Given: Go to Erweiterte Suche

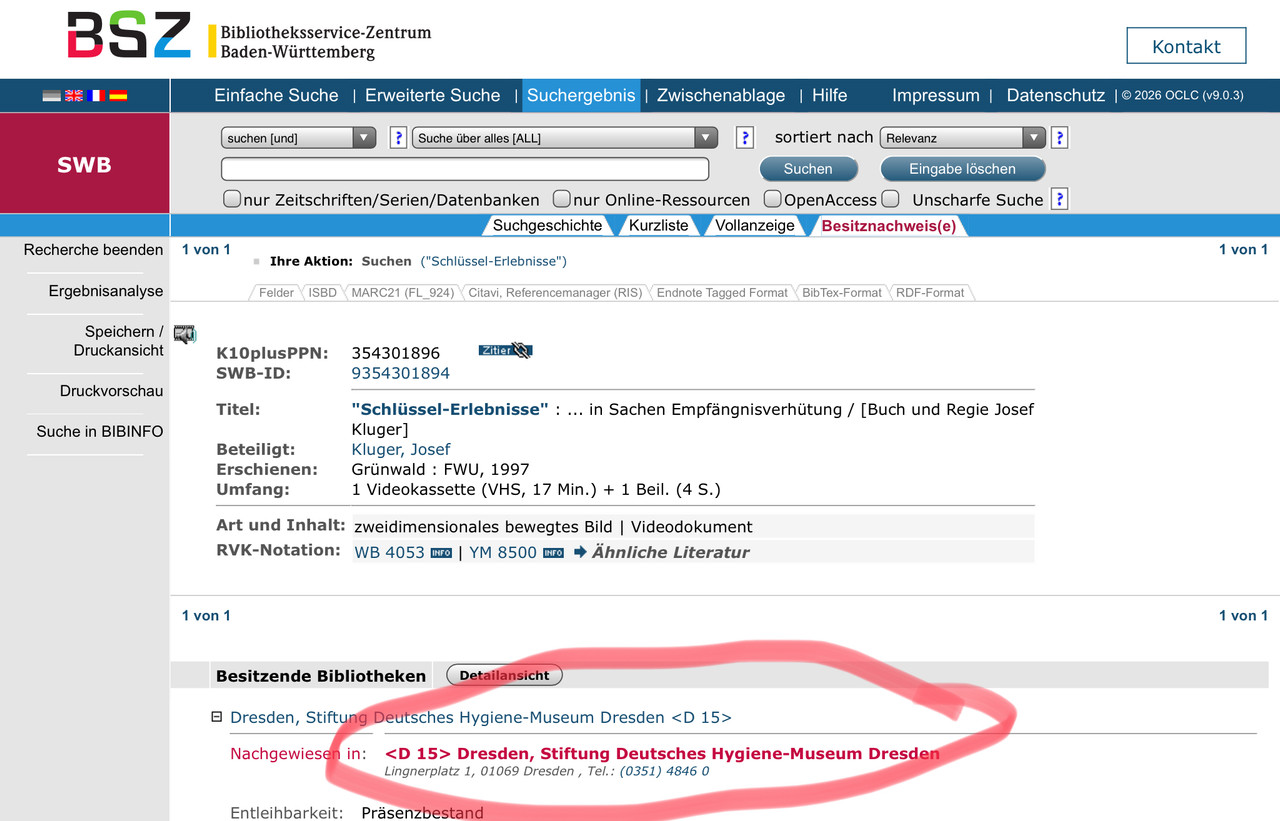Looking at the screenshot, I should click(x=432, y=96).
